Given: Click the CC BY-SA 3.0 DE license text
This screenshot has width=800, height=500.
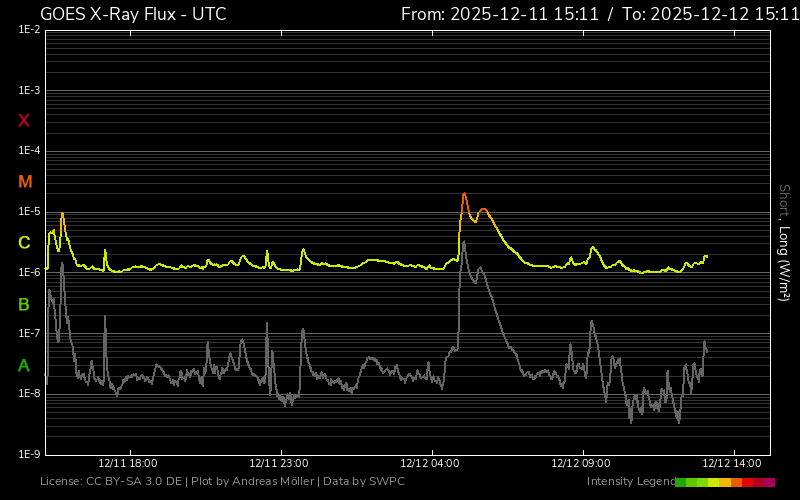Looking at the screenshot, I should pos(113,482).
